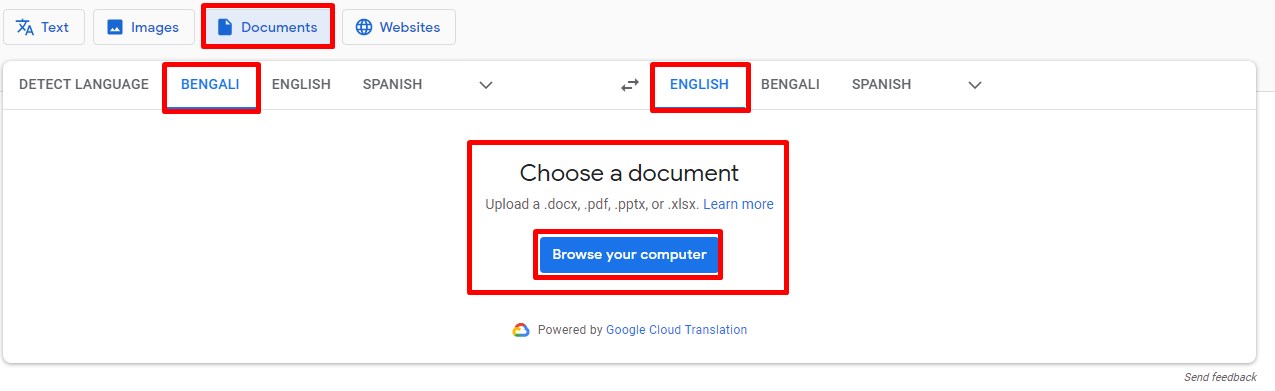Click Browse your computer button
The image size is (1275, 391).
629,254
